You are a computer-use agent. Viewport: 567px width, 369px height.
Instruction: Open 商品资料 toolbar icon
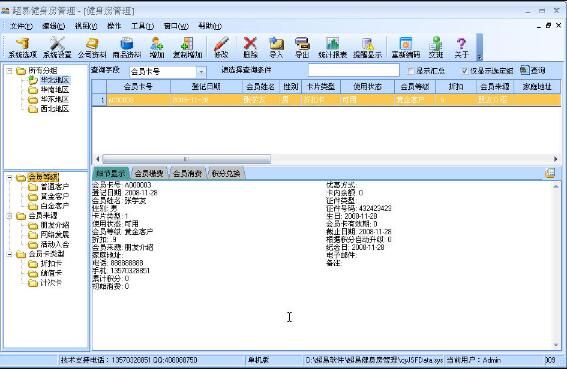tap(127, 48)
